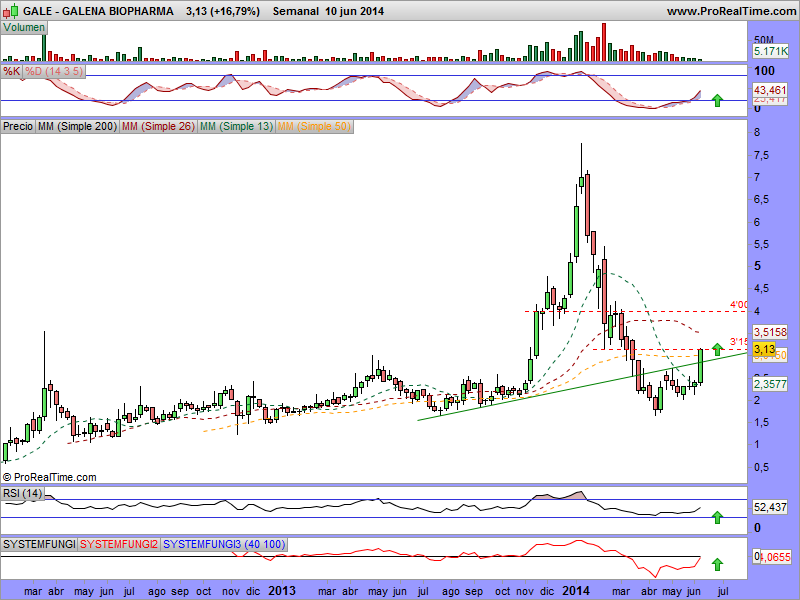Click the red 3'15 resistance label

click(x=738, y=342)
